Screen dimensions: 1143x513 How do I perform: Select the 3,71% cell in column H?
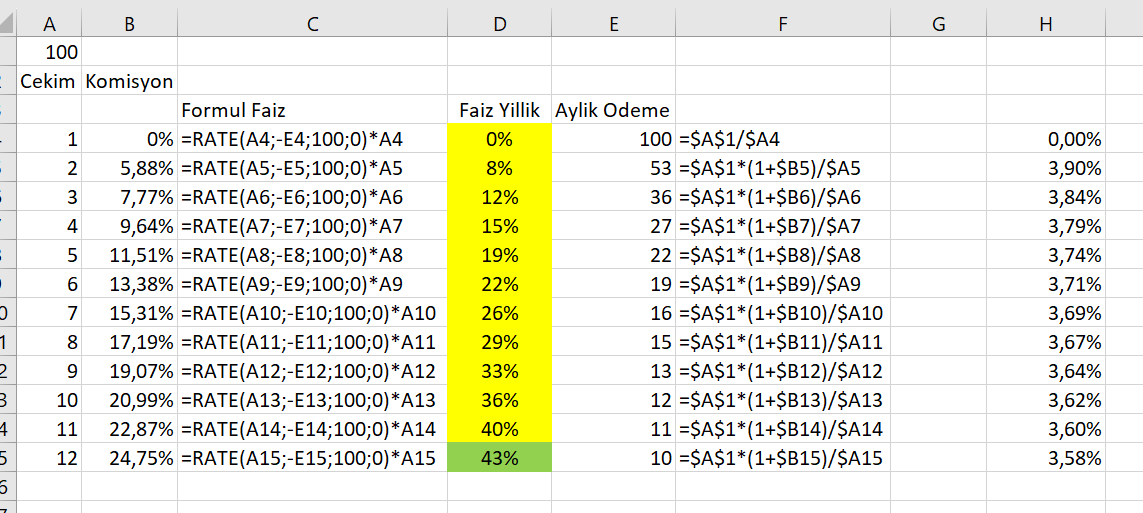[1046, 284]
